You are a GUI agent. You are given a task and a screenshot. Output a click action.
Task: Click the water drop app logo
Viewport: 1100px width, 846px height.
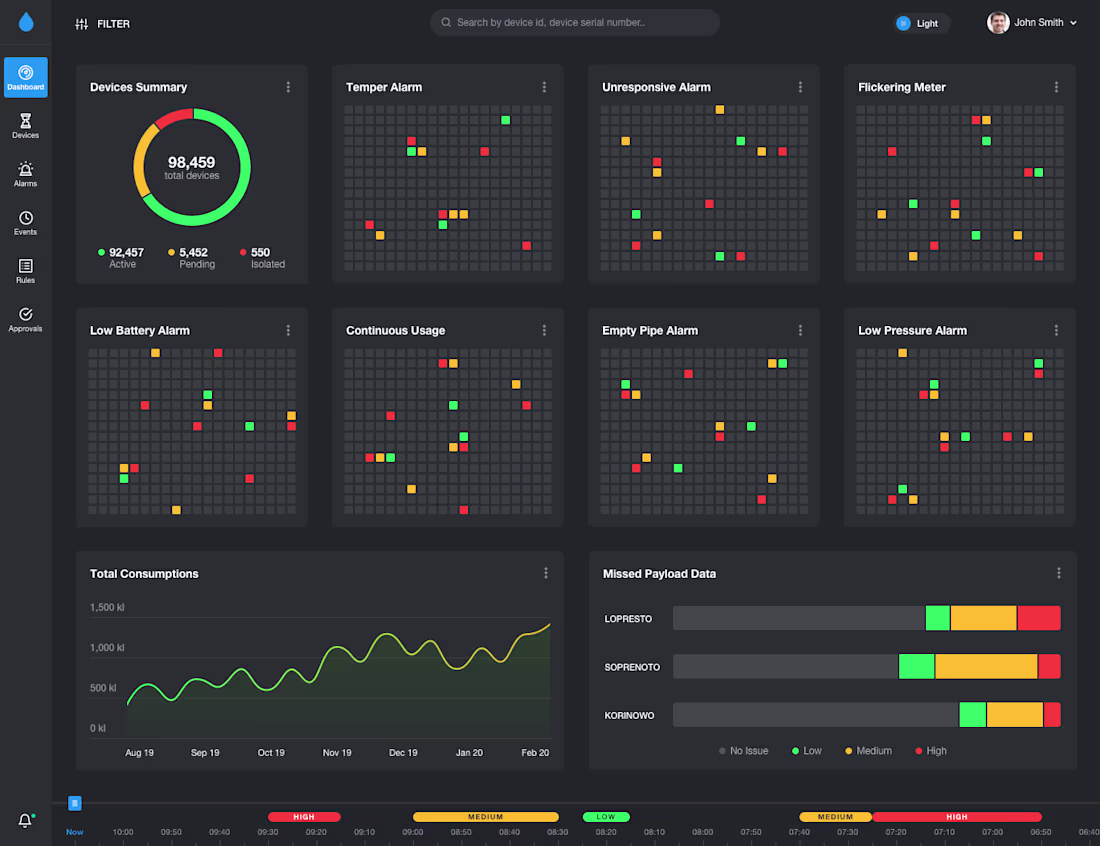click(x=26, y=22)
